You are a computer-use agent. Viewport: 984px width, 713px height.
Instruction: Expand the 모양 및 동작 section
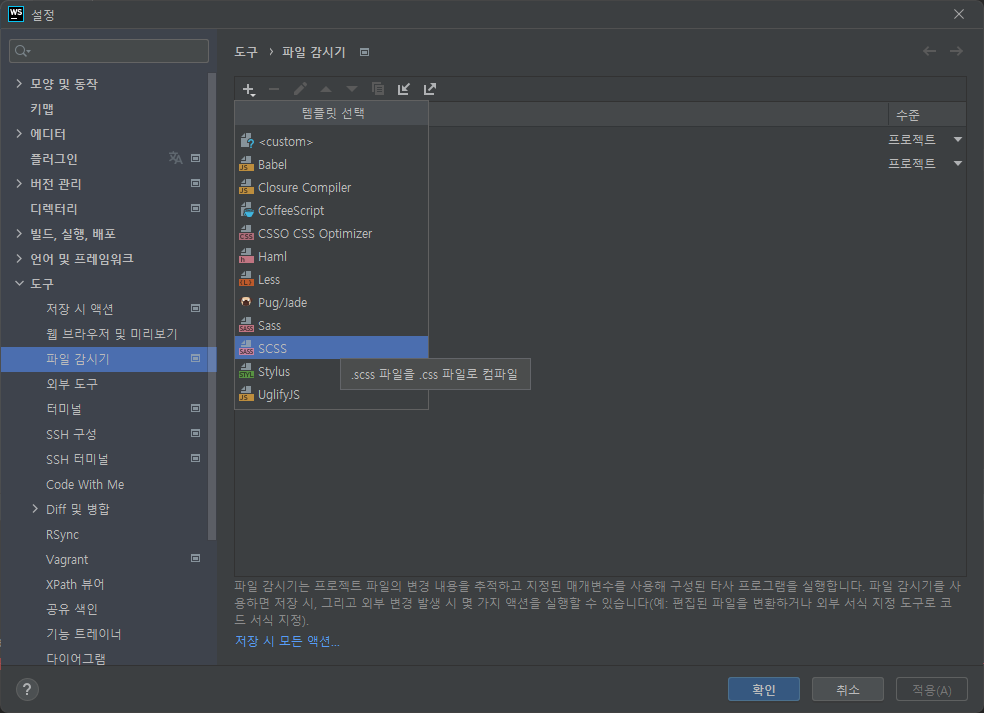pos(19,83)
